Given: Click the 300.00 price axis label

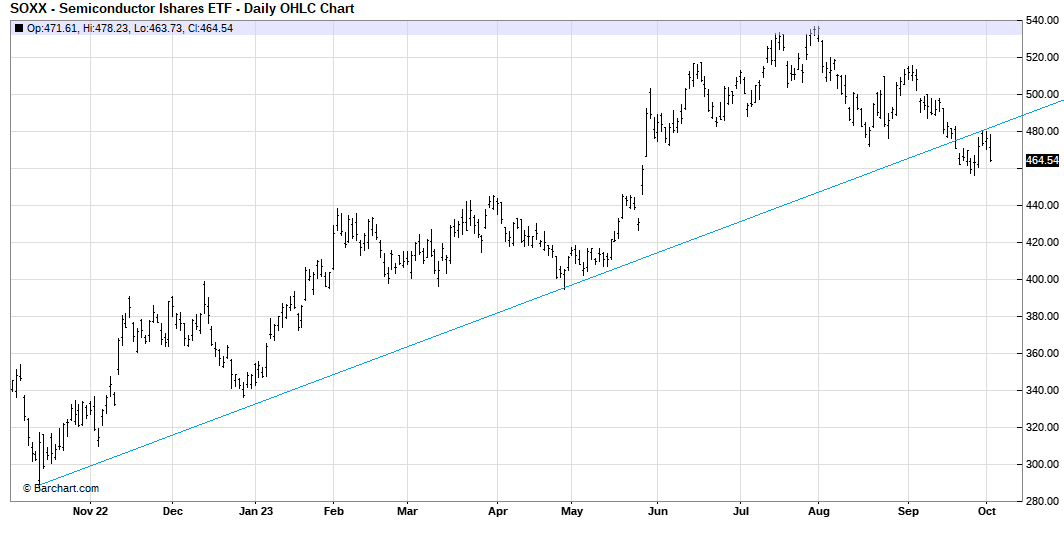Looking at the screenshot, I should (x=1042, y=465).
